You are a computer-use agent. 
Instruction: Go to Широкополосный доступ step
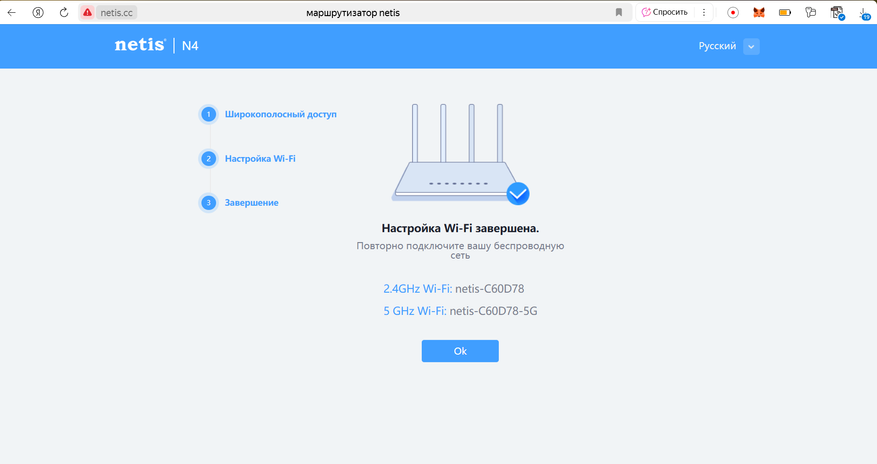tap(280, 114)
